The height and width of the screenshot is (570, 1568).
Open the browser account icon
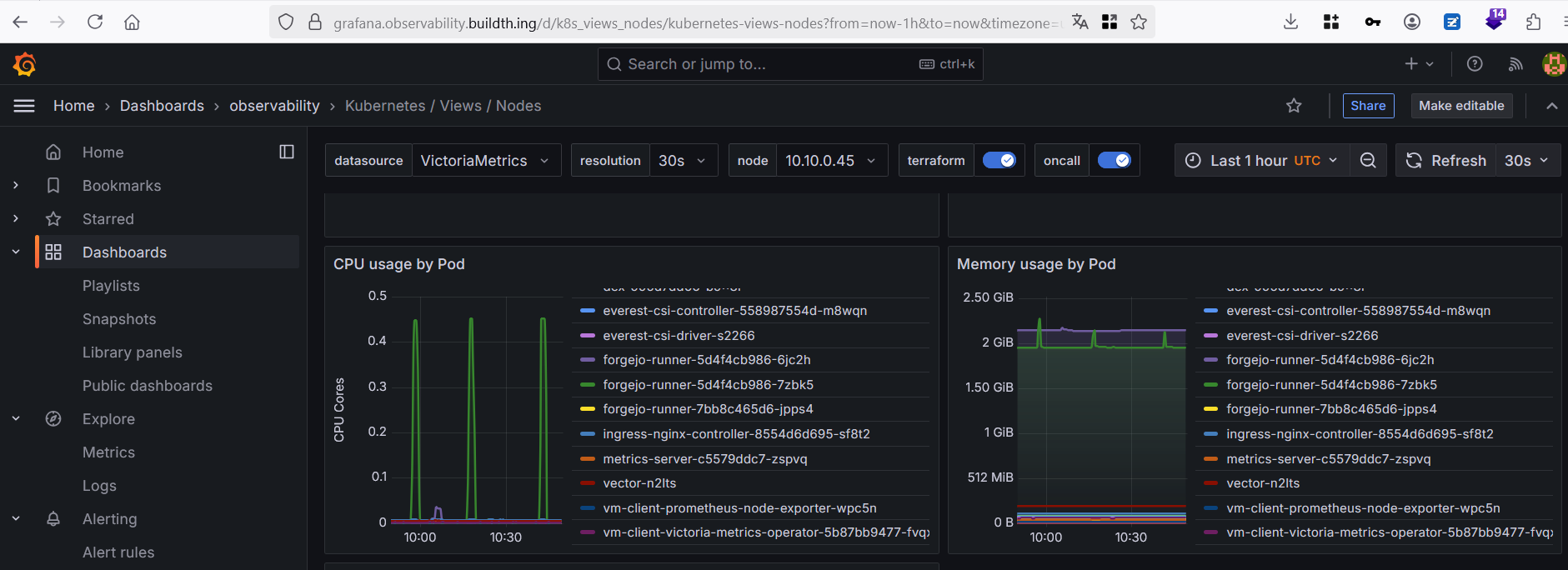1412,22
